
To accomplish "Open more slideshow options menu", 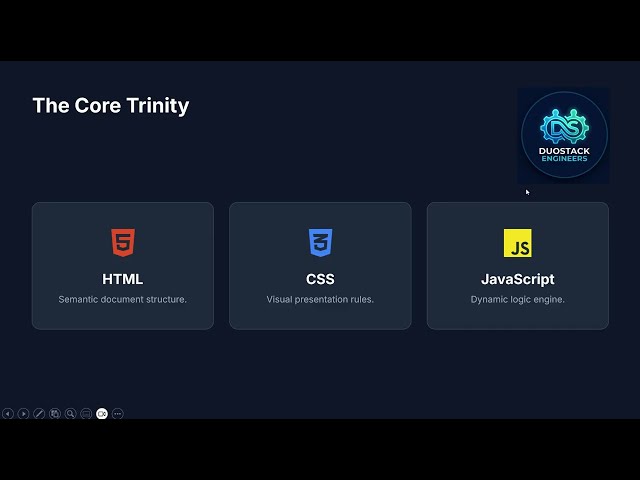I will 118,413.
